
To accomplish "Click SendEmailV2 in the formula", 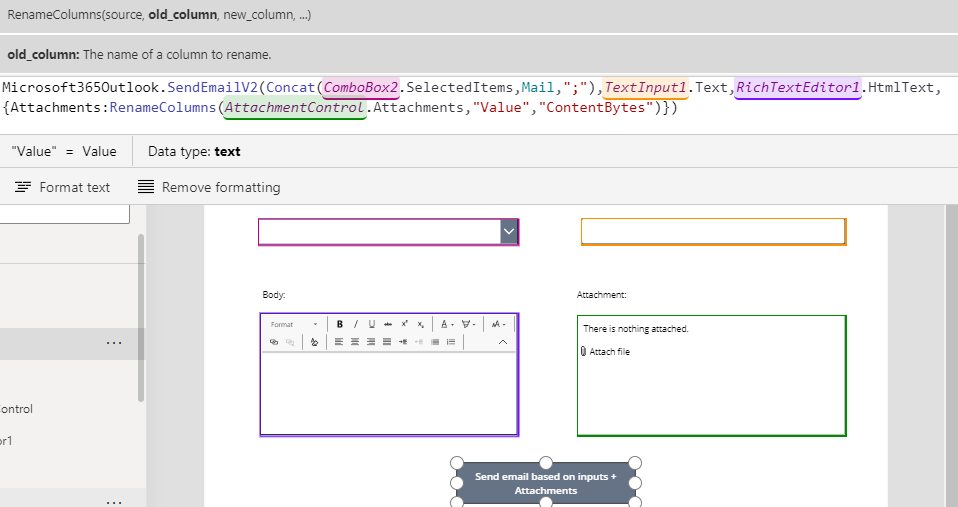I will (213, 88).
